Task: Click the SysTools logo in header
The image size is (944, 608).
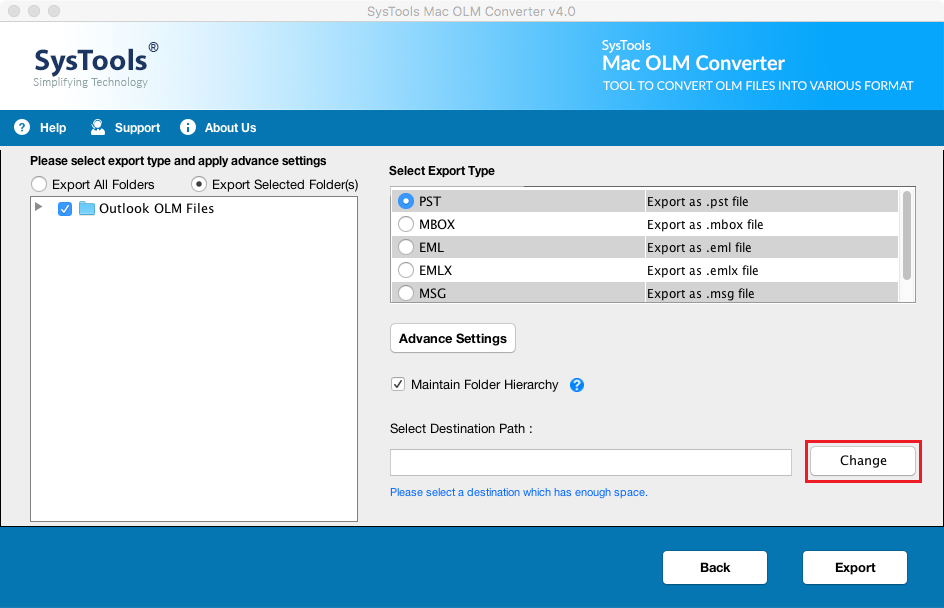Action: (x=96, y=64)
